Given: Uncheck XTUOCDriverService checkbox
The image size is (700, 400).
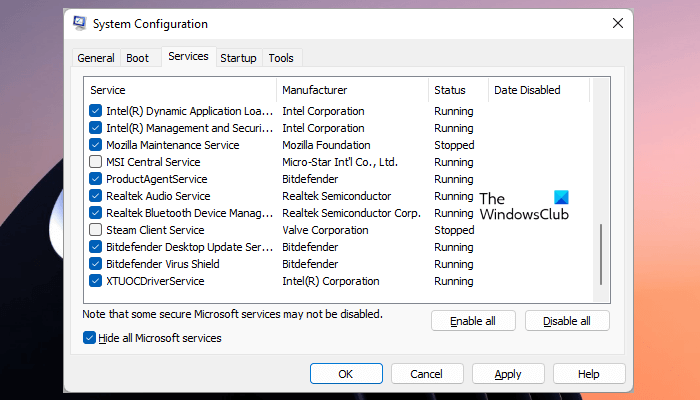Looking at the screenshot, I should 96,281.
